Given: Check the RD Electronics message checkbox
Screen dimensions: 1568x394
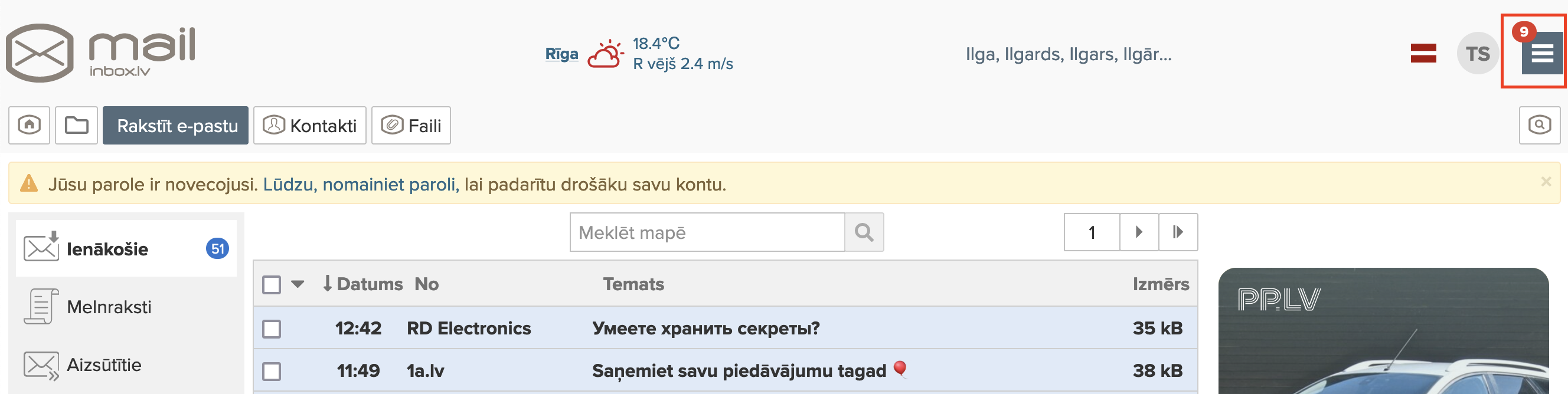Looking at the screenshot, I should 272,329.
